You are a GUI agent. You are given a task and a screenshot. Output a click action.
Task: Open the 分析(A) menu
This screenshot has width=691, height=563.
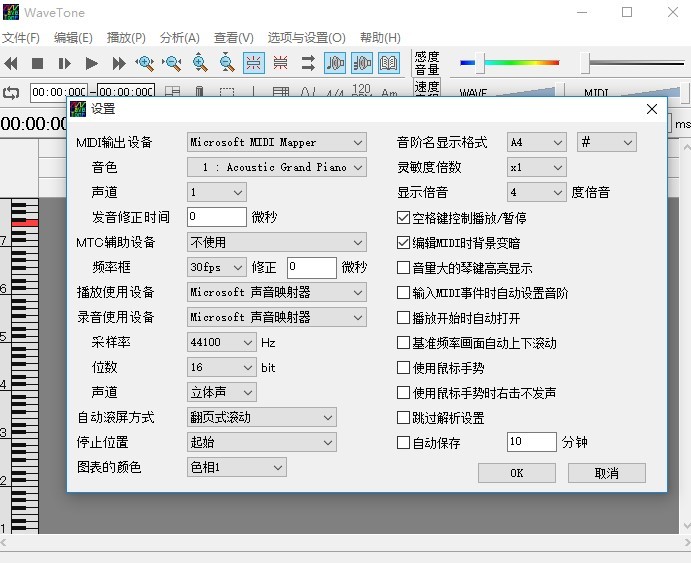tap(180, 38)
